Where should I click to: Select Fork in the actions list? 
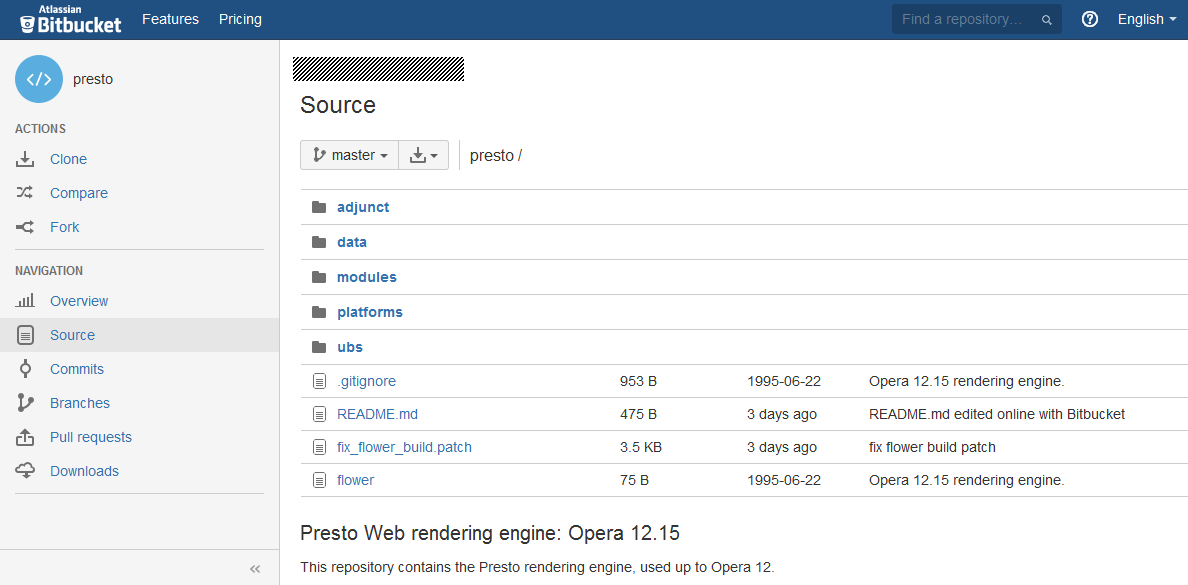click(64, 227)
